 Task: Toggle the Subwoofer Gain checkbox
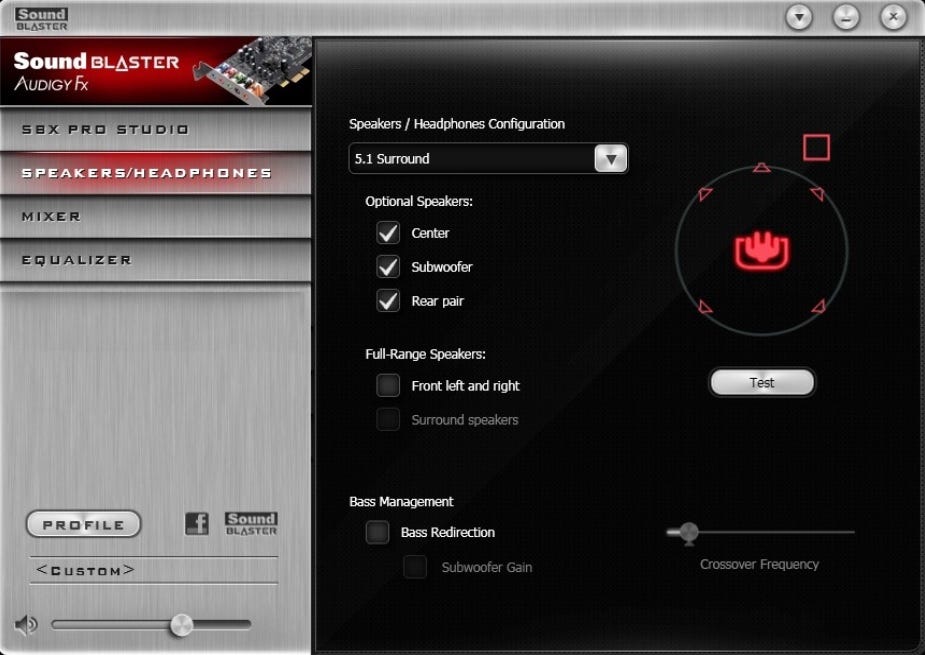[x=415, y=566]
